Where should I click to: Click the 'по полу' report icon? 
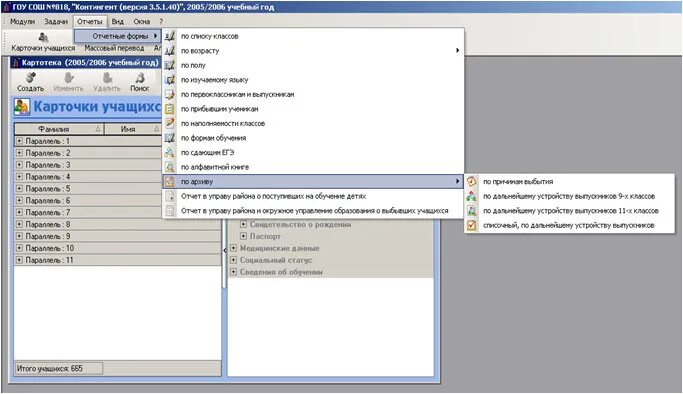[x=169, y=65]
